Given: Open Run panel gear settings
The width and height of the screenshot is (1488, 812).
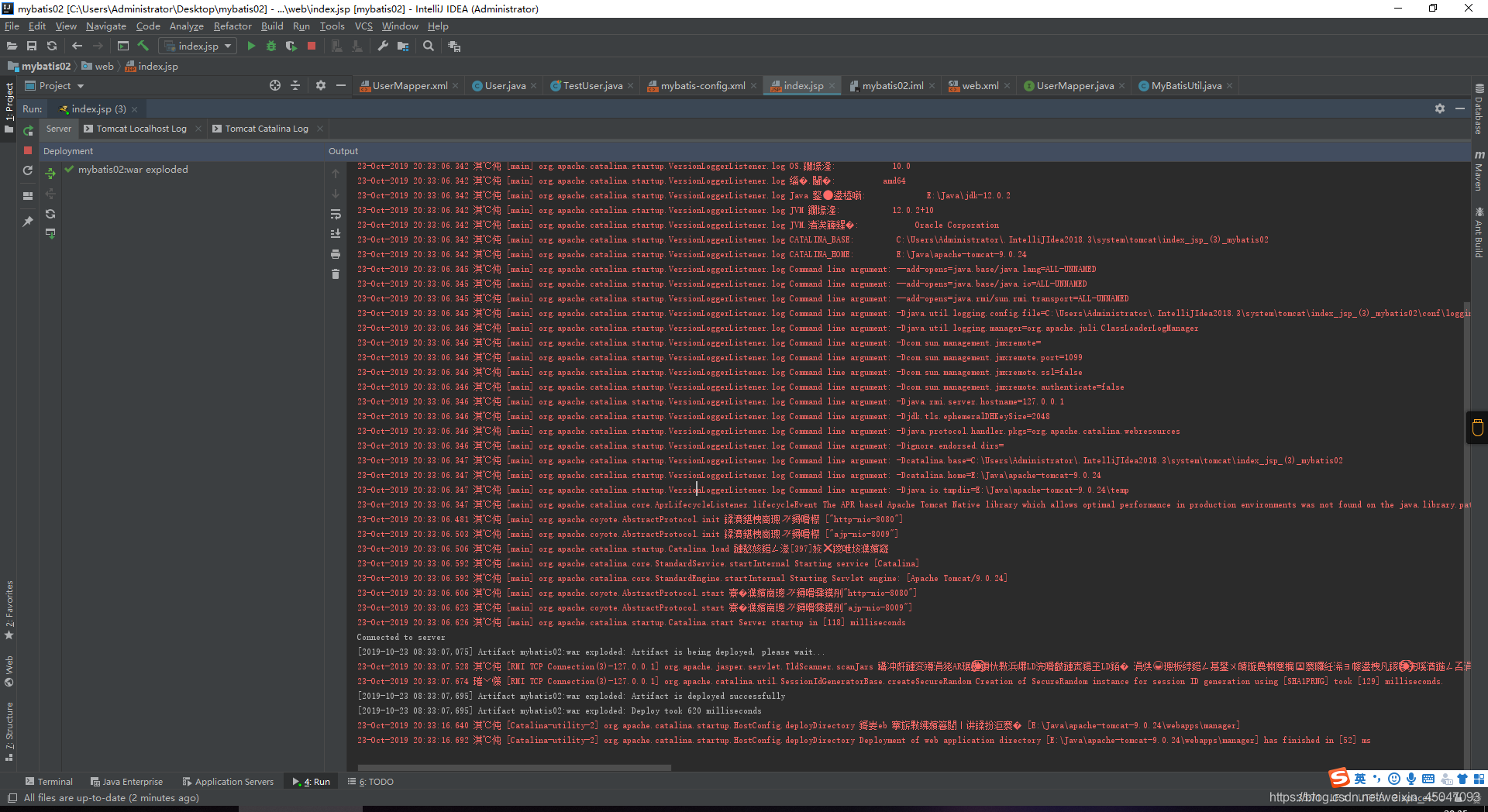Looking at the screenshot, I should (1440, 109).
